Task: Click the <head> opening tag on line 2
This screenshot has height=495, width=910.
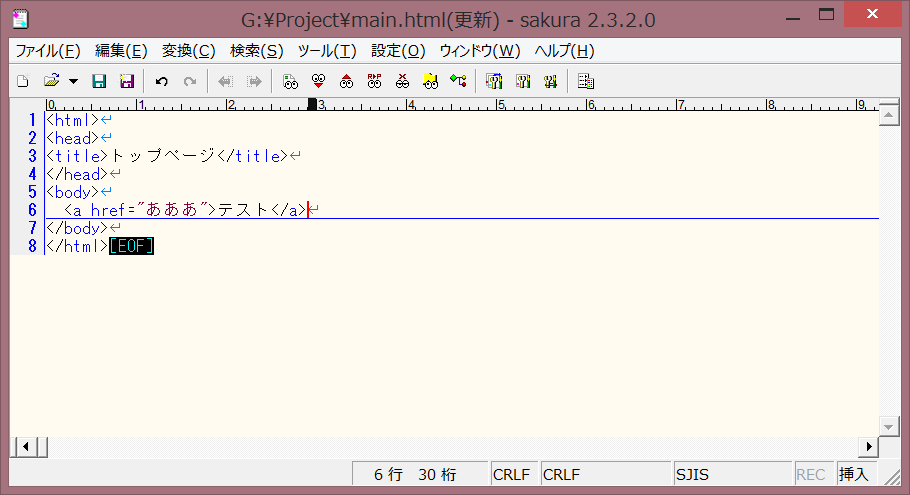Action: pos(73,138)
